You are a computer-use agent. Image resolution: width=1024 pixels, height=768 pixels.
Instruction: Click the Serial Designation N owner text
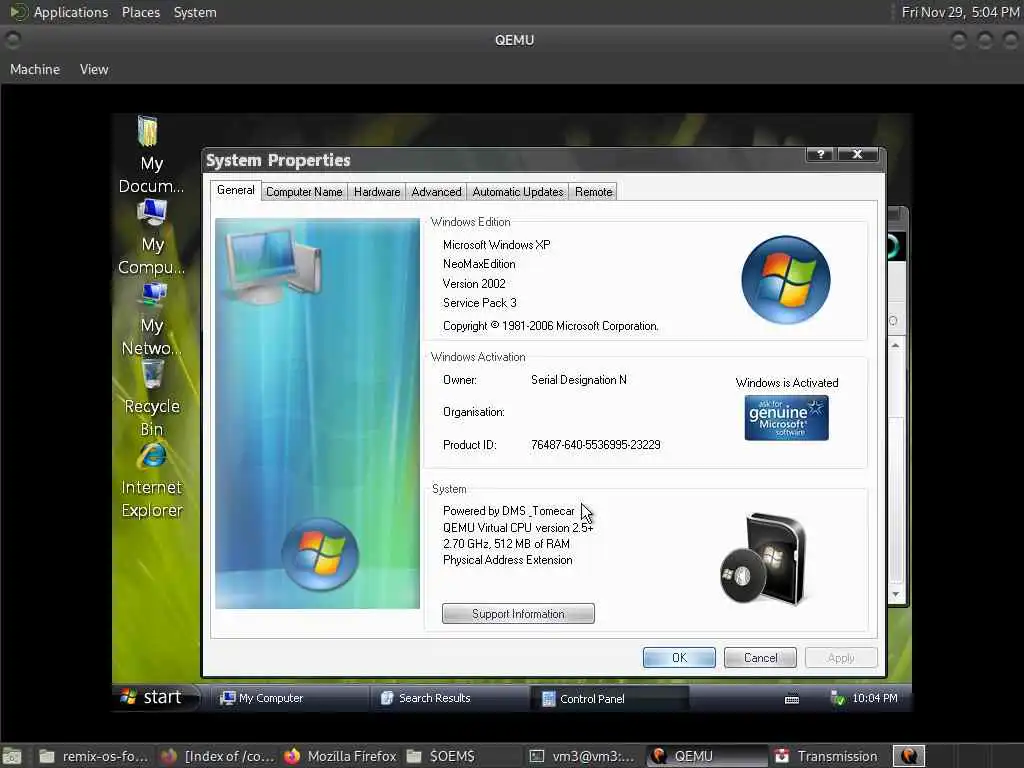pos(579,380)
